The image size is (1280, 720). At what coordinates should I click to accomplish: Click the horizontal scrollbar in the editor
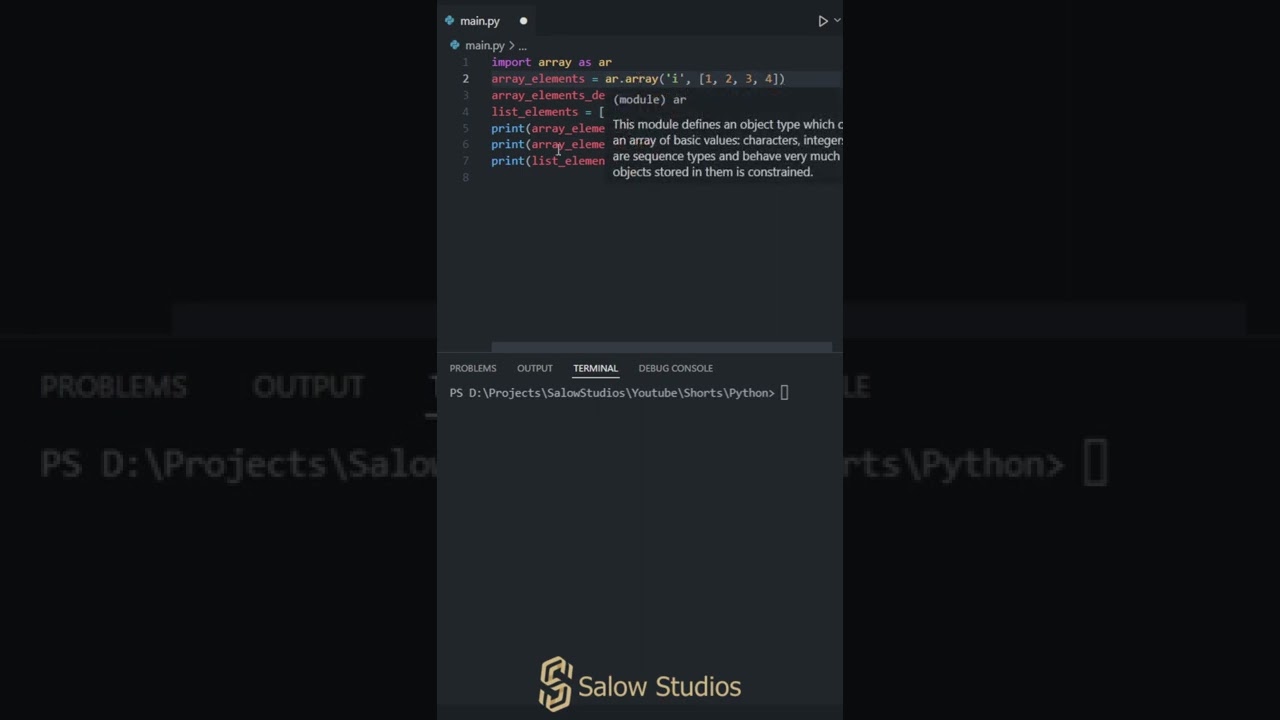tap(661, 347)
